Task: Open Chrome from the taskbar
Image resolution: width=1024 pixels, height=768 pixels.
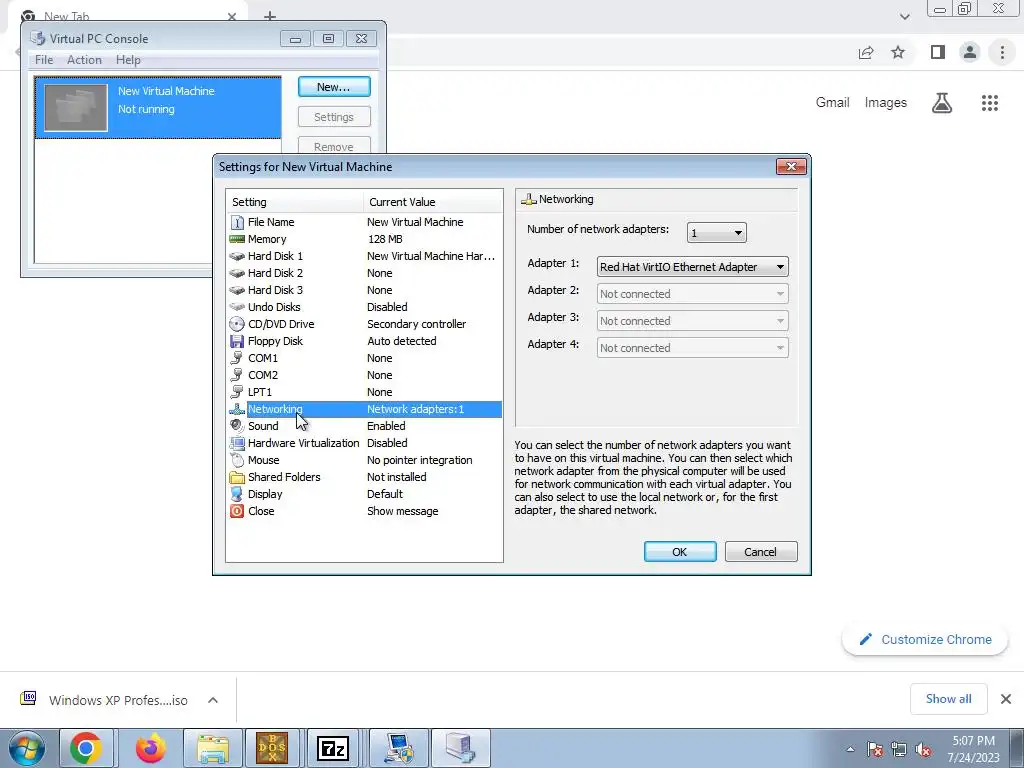Action: point(87,748)
